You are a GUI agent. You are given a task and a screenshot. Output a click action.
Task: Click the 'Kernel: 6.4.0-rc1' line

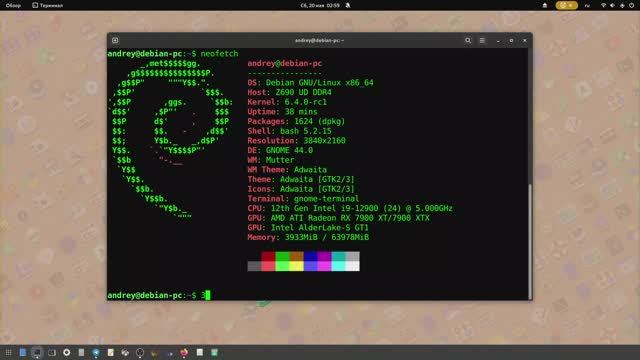(287, 102)
